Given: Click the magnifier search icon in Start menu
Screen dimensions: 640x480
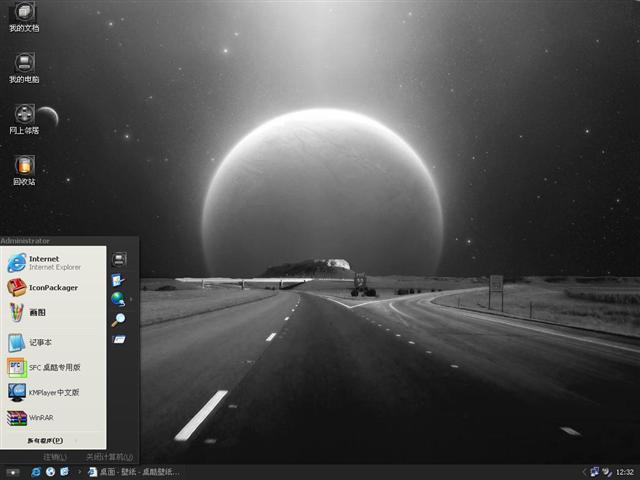Looking at the screenshot, I should tap(118, 320).
